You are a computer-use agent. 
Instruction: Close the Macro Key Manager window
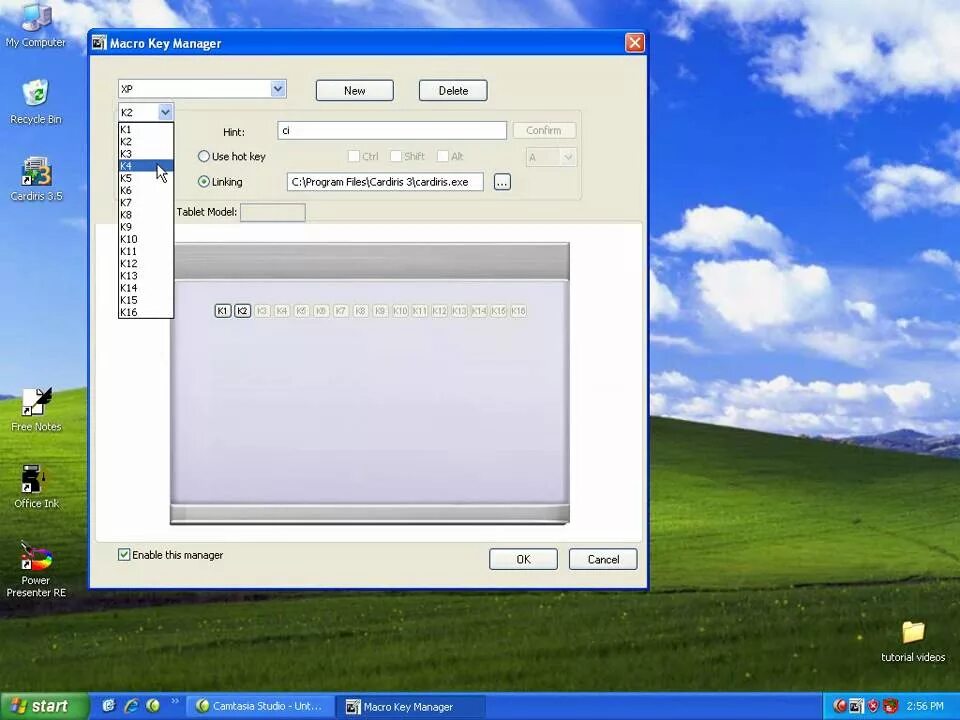[634, 43]
